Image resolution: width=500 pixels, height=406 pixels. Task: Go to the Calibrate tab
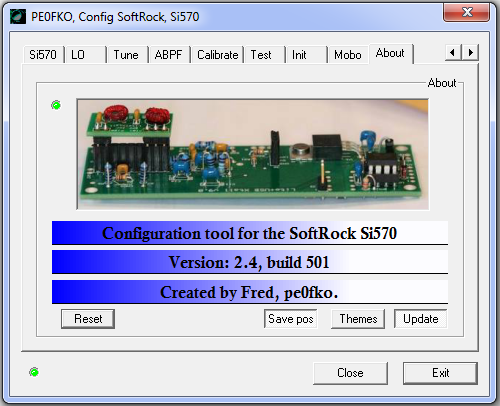(218, 55)
